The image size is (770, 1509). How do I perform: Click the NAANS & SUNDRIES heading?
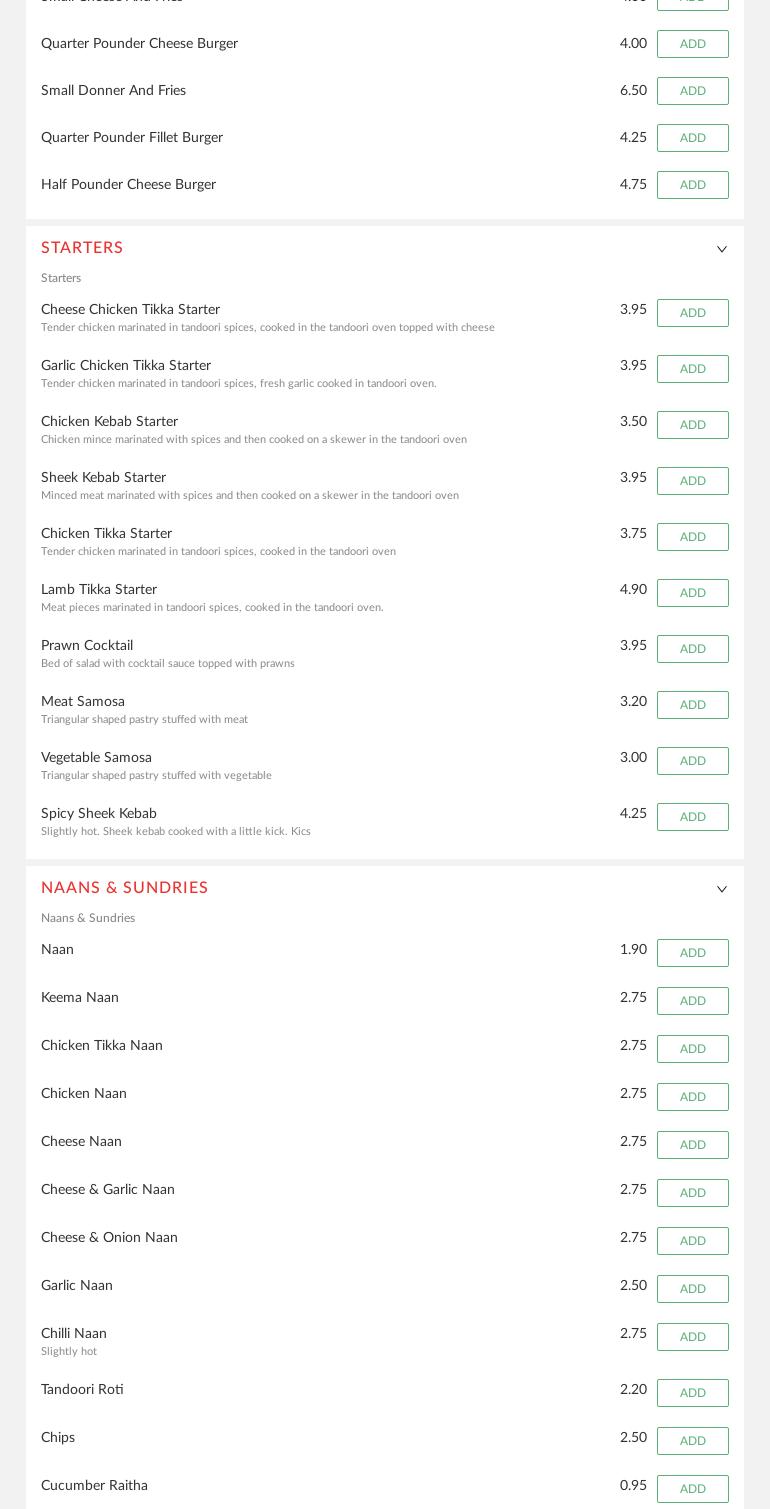(x=124, y=889)
